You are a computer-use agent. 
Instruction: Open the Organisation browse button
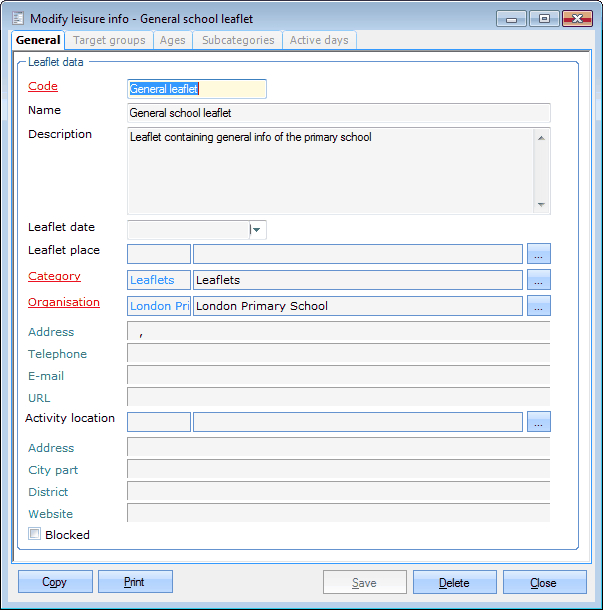pos(538,306)
